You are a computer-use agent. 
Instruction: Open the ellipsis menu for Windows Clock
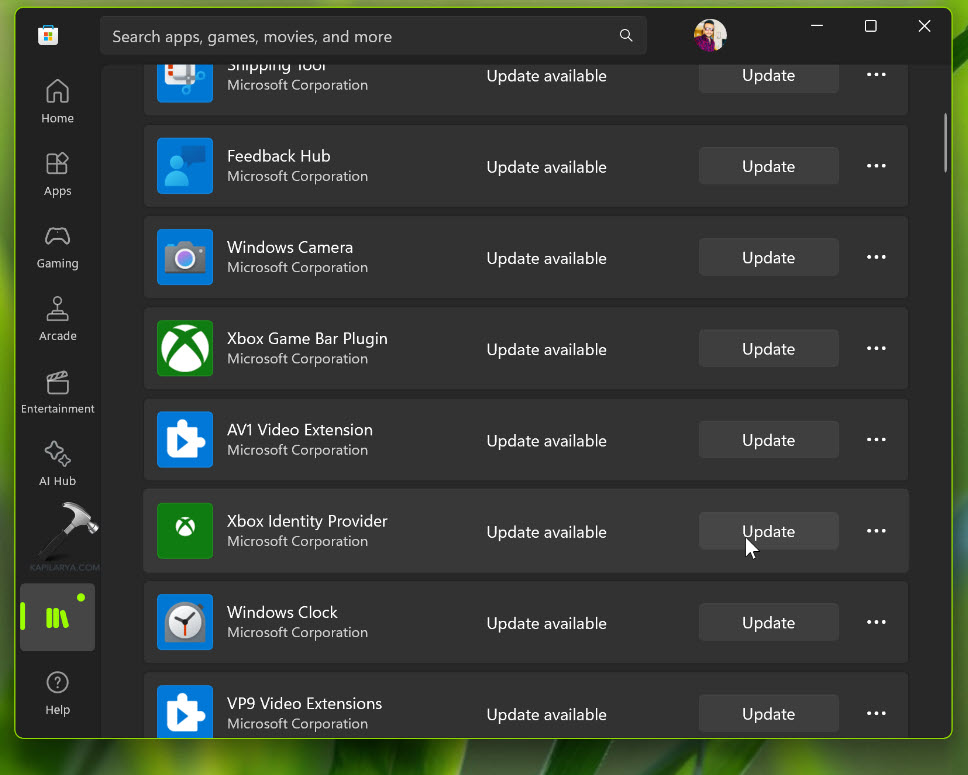876,622
